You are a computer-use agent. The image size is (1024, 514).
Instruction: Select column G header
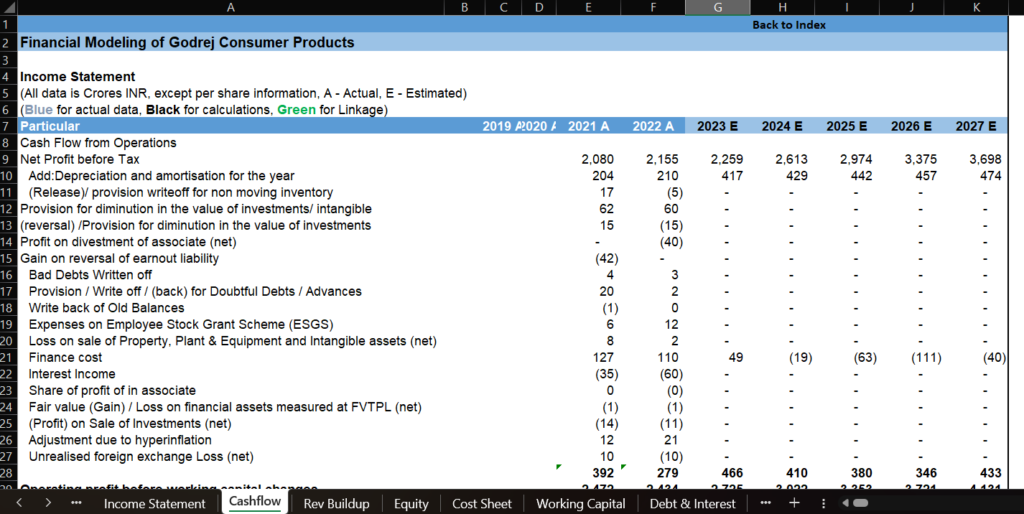[x=717, y=7]
